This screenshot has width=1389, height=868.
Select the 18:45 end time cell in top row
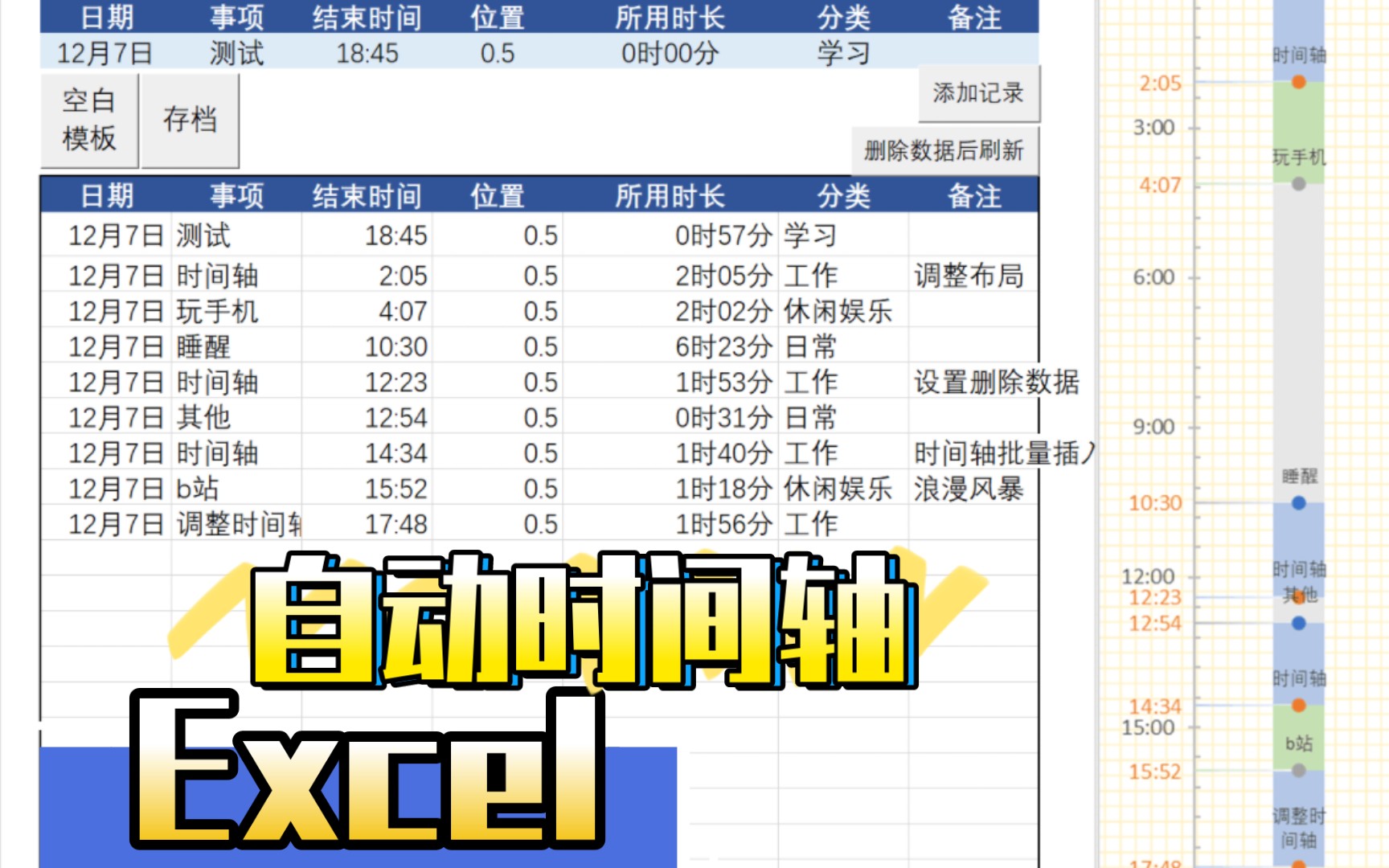(x=367, y=54)
